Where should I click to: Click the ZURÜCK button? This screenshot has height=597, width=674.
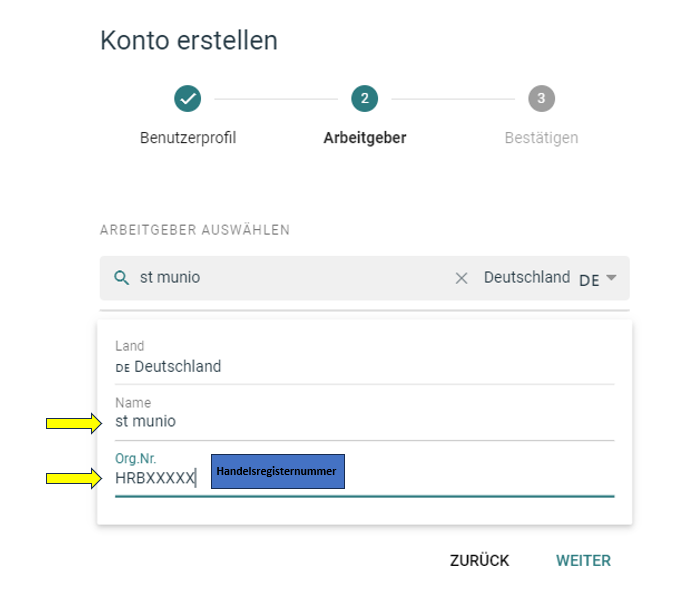click(479, 560)
